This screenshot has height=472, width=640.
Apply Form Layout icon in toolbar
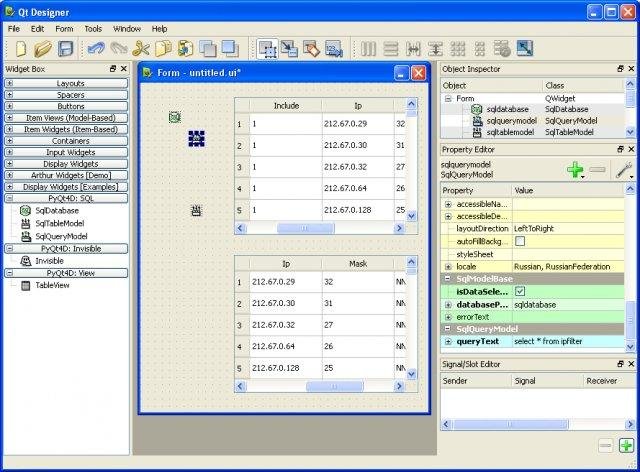[x=480, y=49]
